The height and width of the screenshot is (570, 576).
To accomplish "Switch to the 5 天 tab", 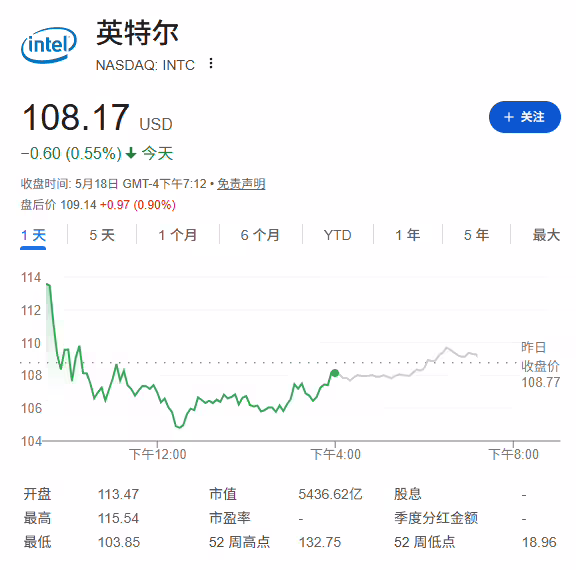I will click(102, 235).
